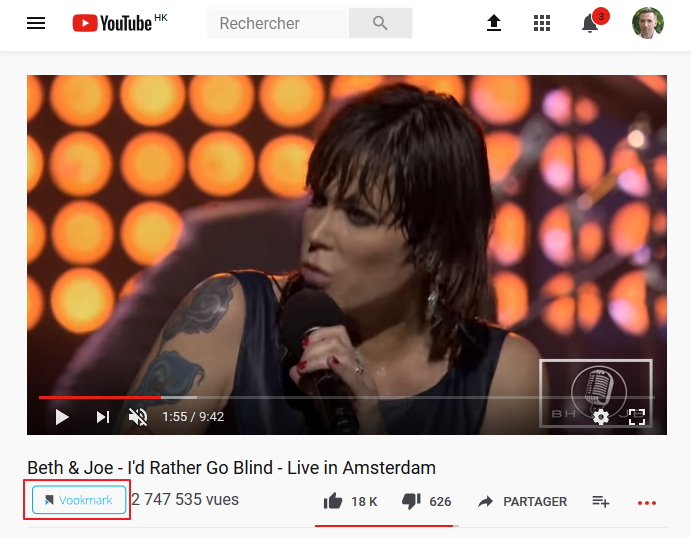Click the magnifier search button

point(380,23)
